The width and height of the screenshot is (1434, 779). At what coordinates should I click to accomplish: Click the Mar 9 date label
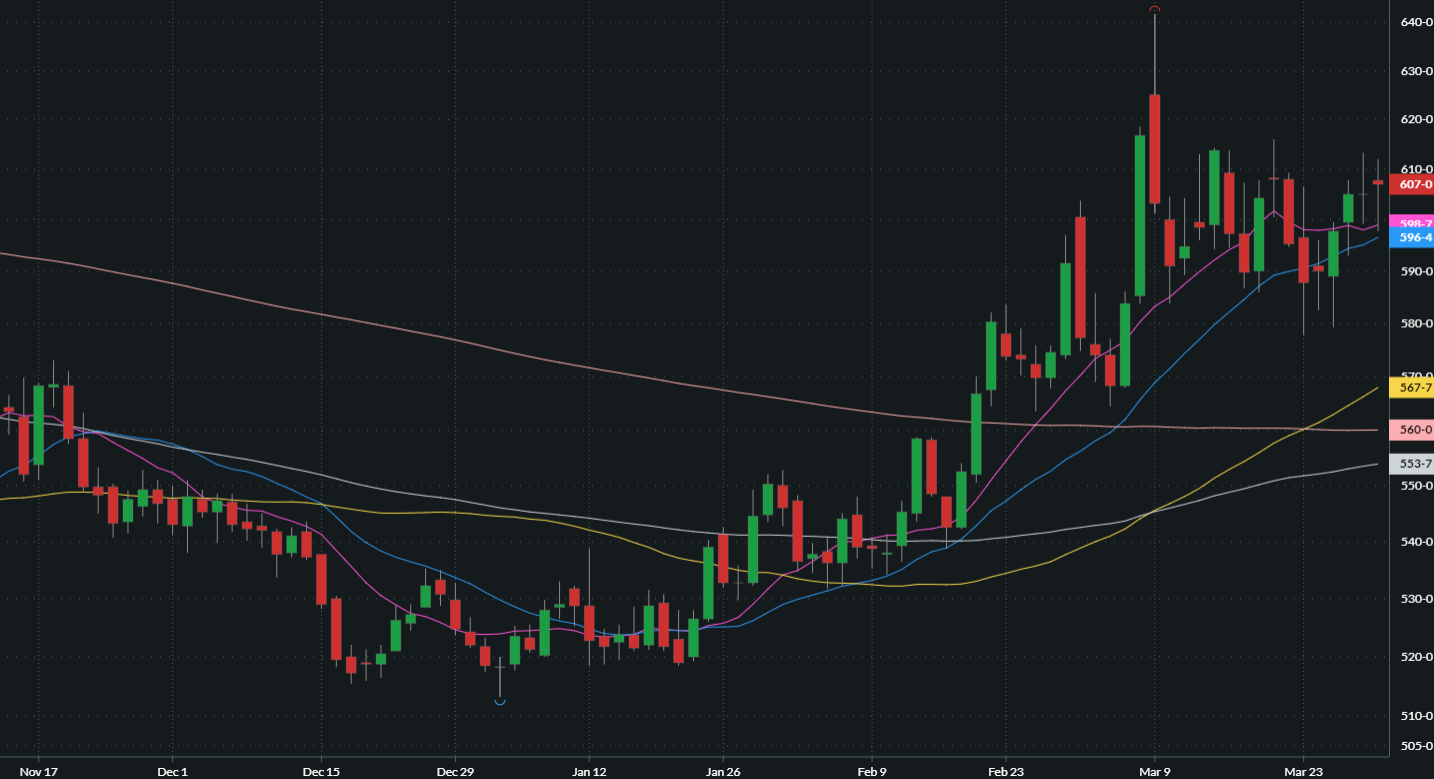(x=1154, y=772)
